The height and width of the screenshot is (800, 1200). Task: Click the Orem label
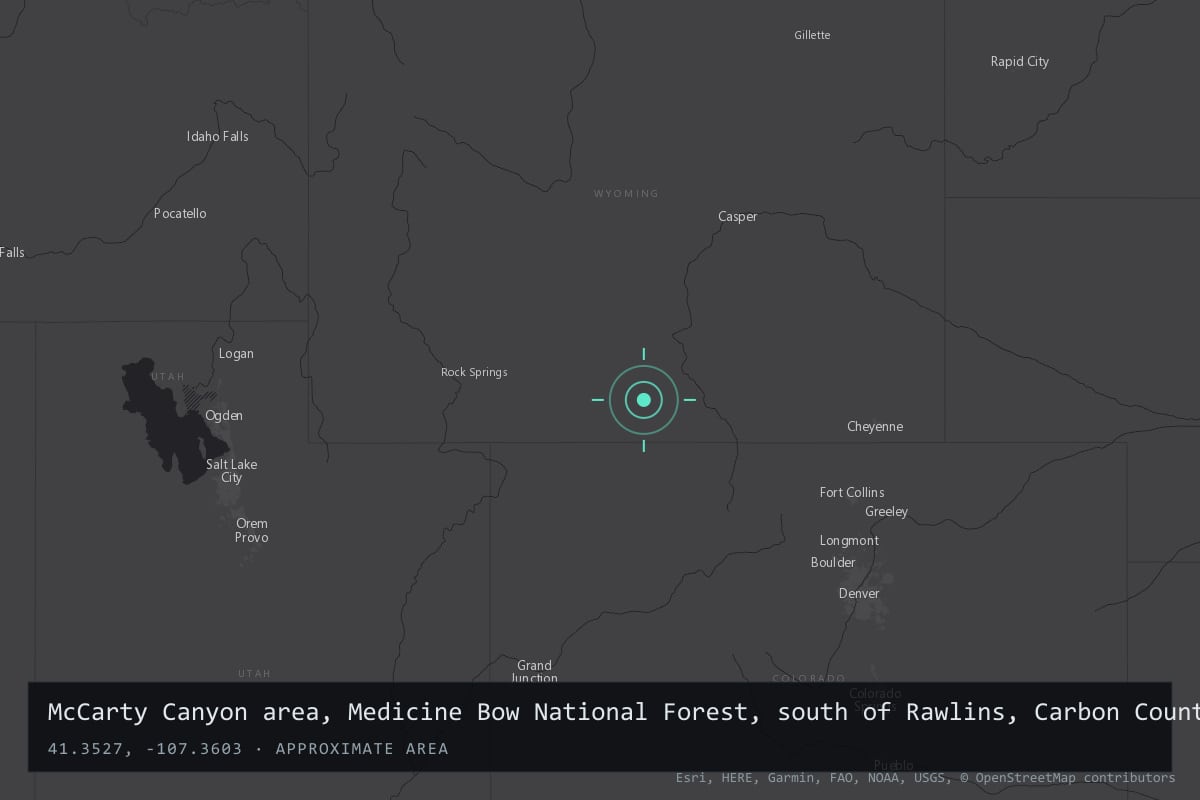click(252, 523)
